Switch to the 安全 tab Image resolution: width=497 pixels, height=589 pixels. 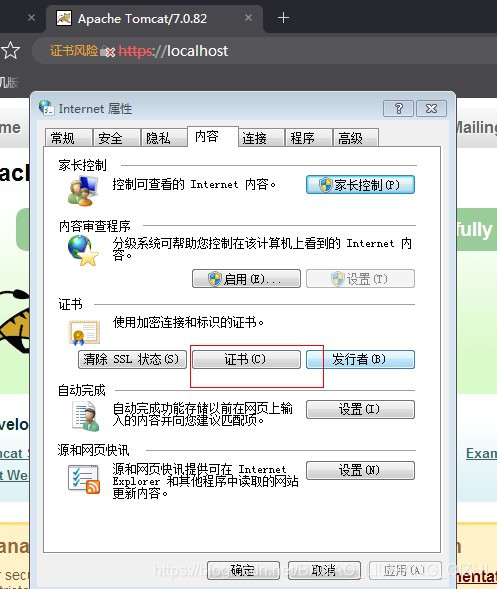pyautogui.click(x=116, y=138)
